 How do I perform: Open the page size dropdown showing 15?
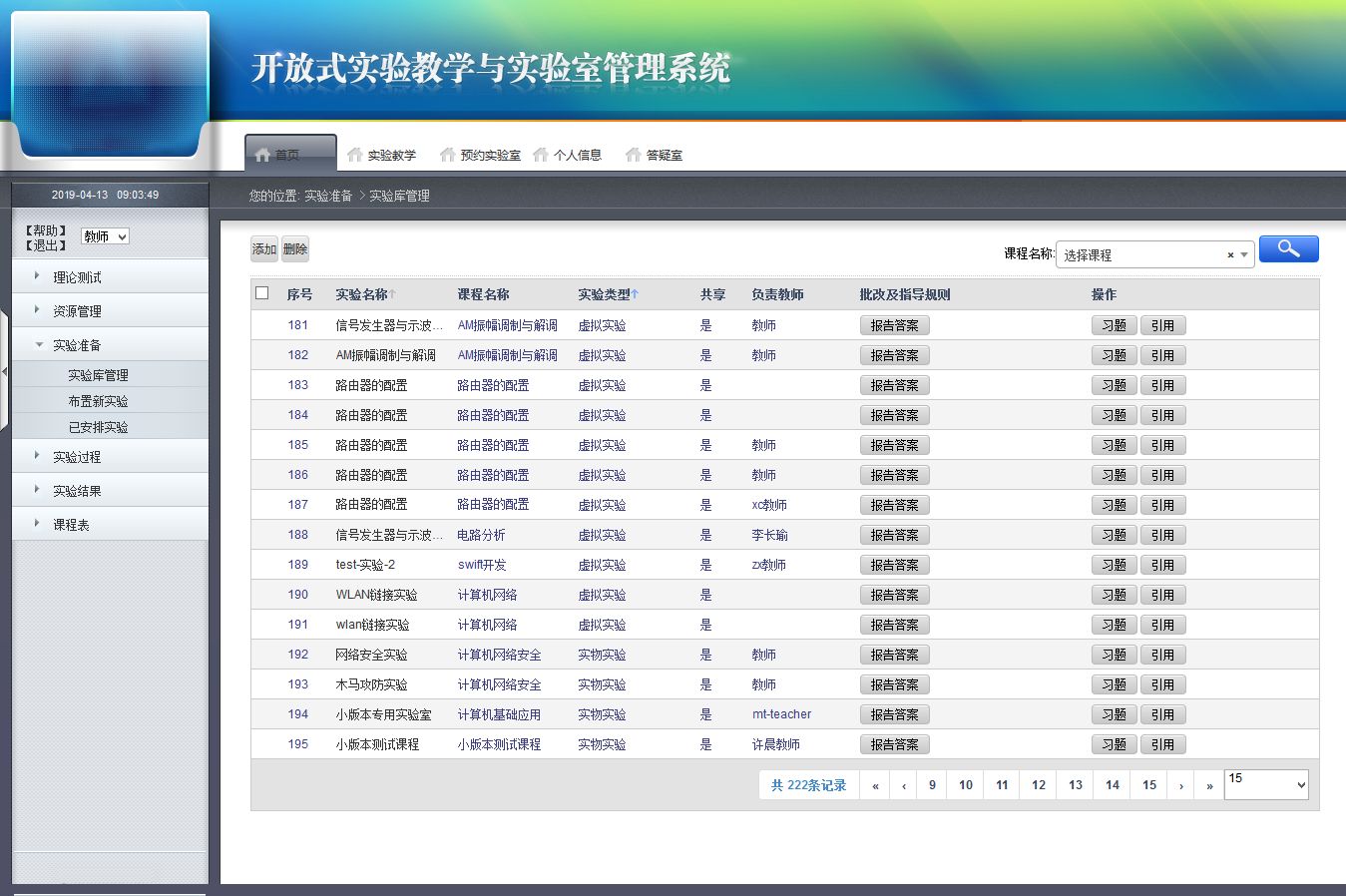point(1265,784)
